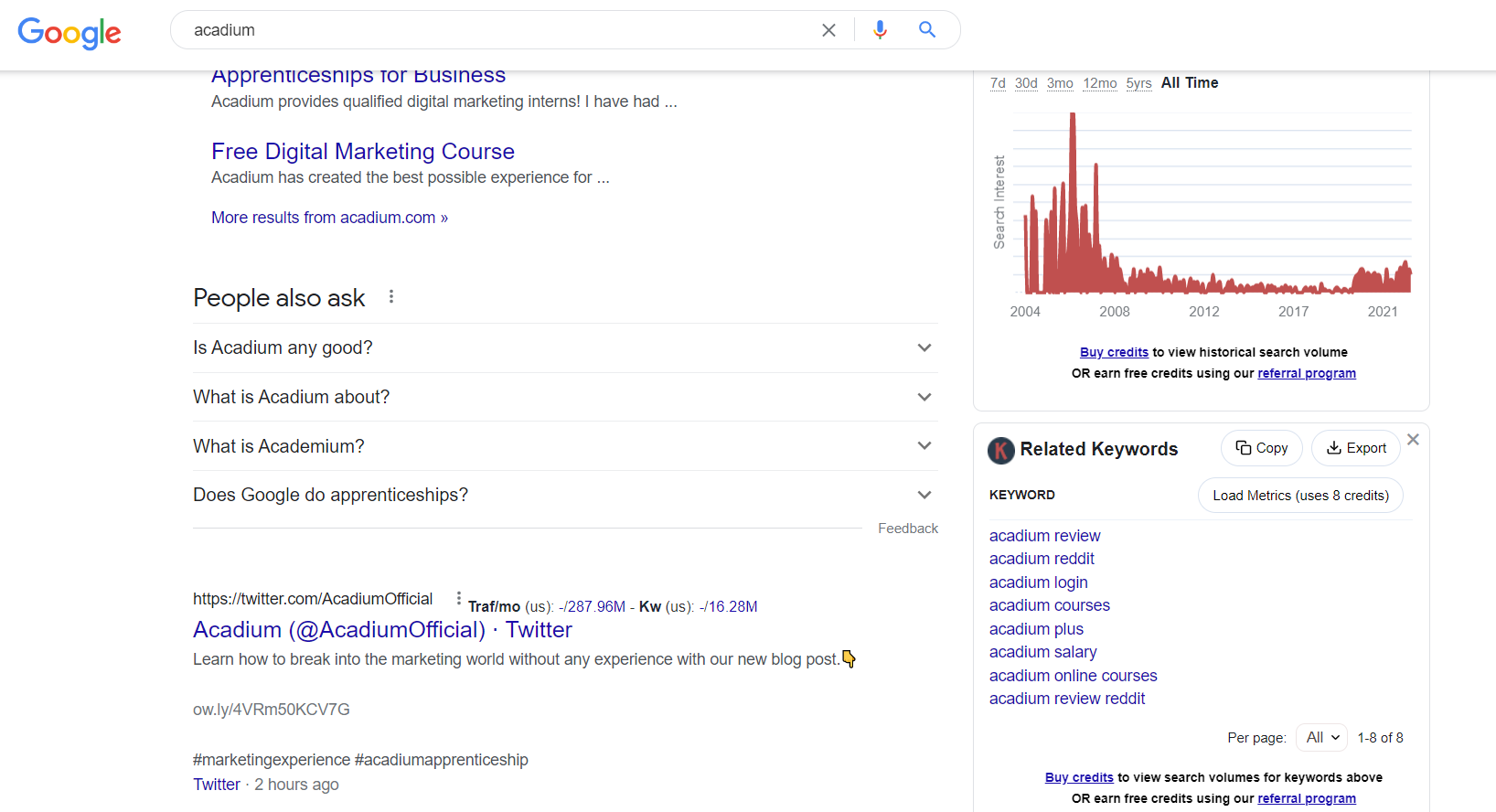Open referral program link under the trend chart
The width and height of the screenshot is (1496, 812).
point(1307,373)
